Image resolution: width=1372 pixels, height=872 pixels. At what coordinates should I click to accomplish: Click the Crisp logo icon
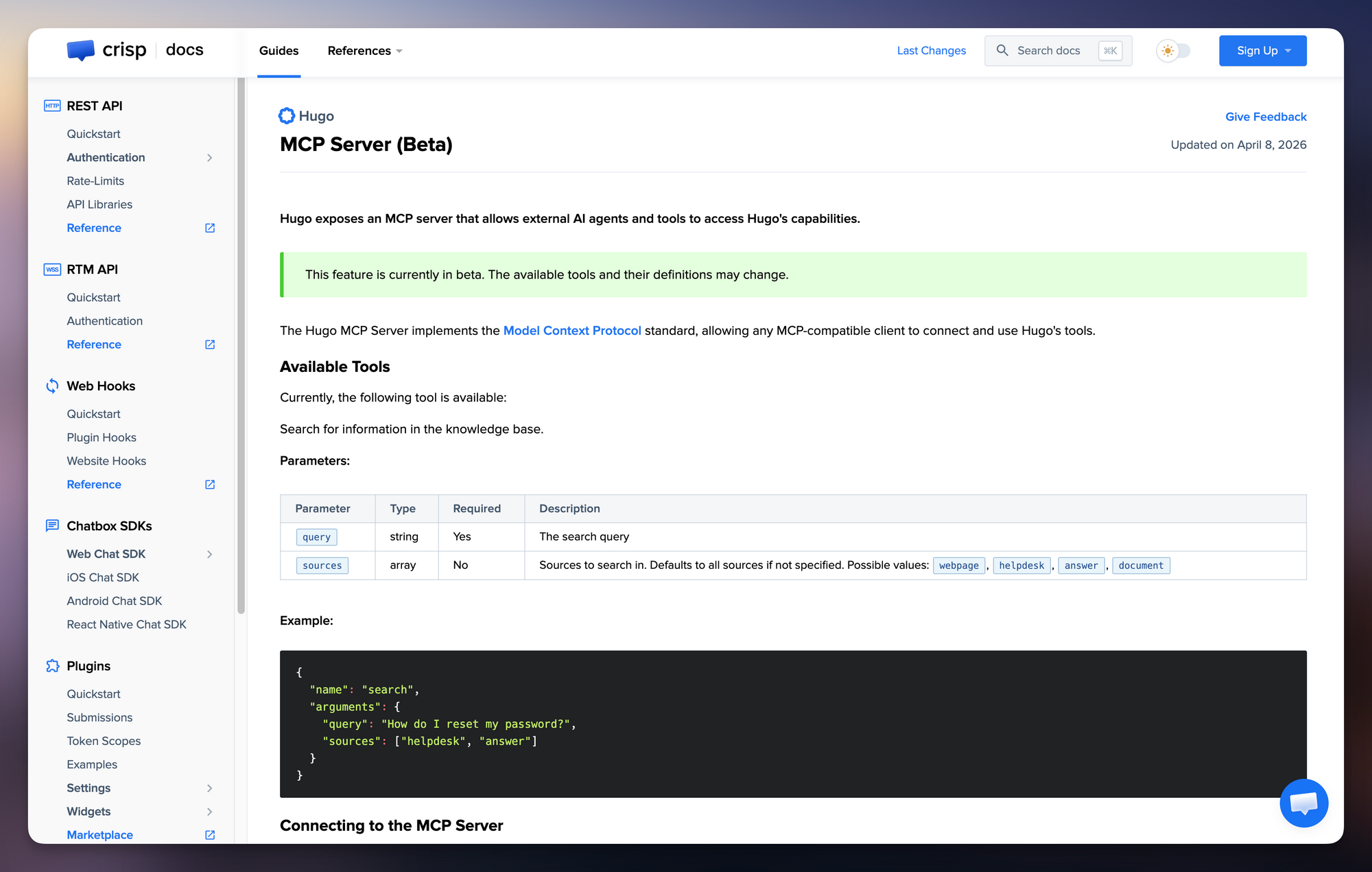coord(81,50)
